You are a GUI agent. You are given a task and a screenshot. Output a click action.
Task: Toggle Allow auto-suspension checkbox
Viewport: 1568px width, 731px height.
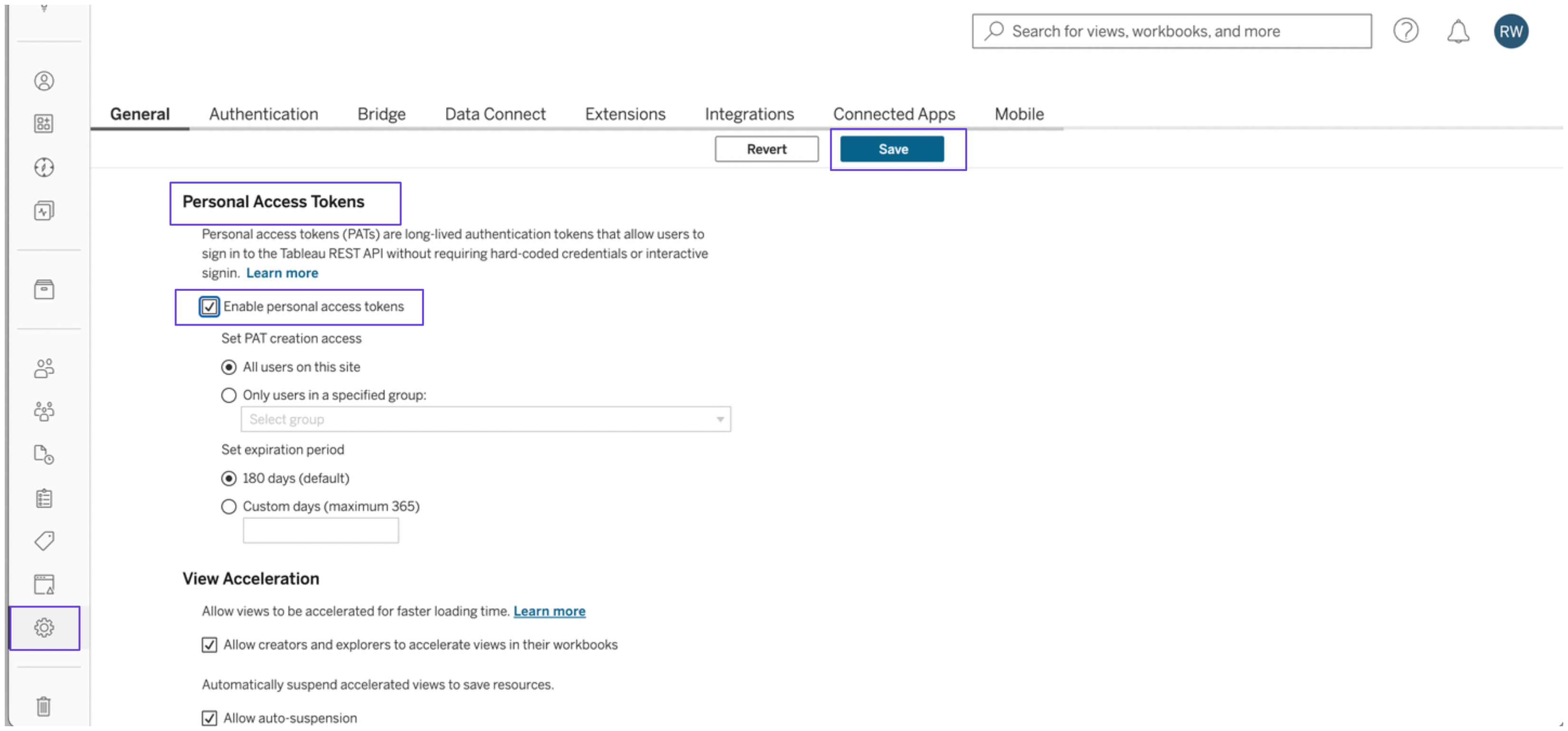209,718
